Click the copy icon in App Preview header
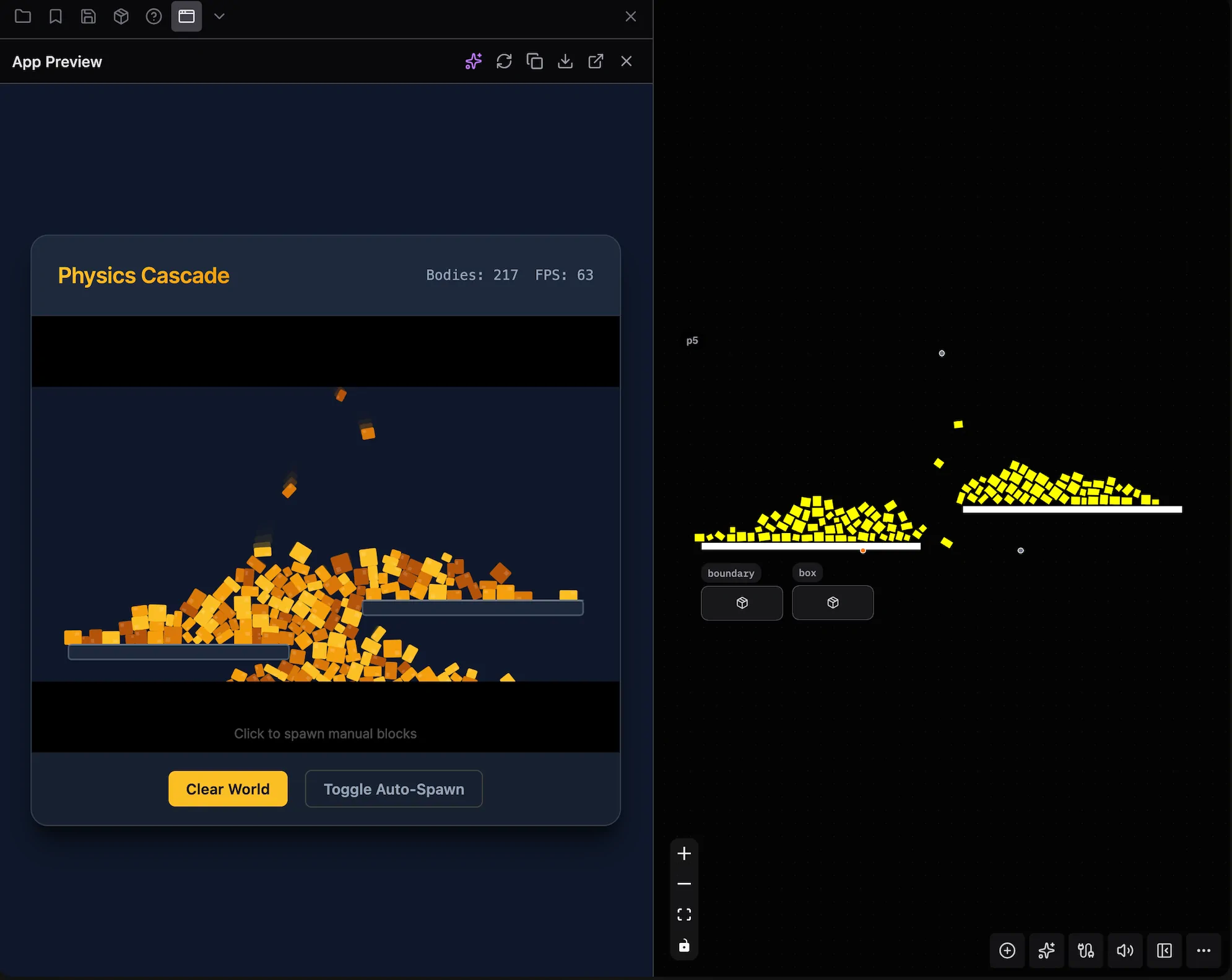This screenshot has height=980, width=1232. click(x=534, y=61)
